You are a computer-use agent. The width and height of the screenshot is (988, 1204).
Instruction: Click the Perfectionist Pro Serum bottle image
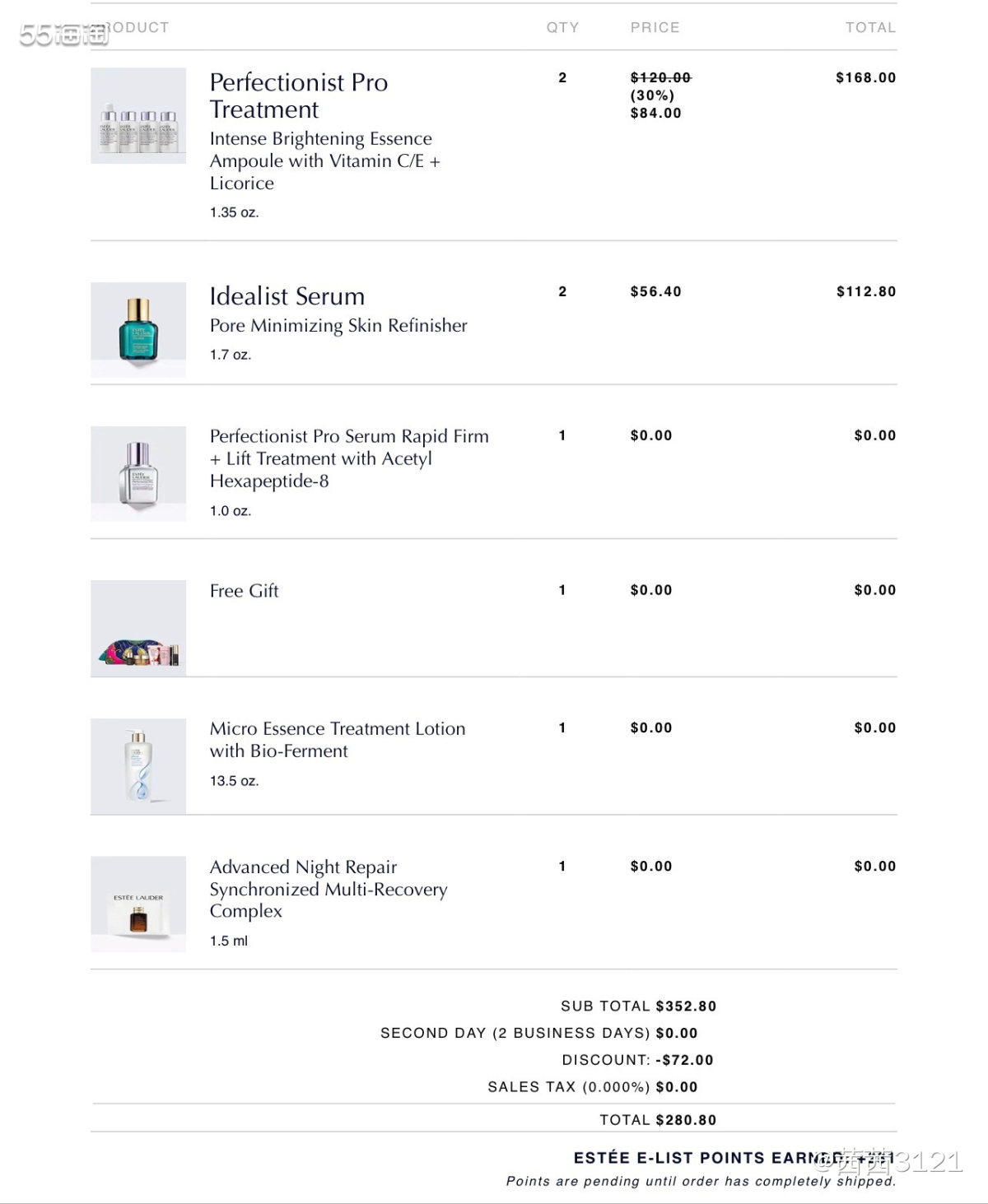coord(138,474)
